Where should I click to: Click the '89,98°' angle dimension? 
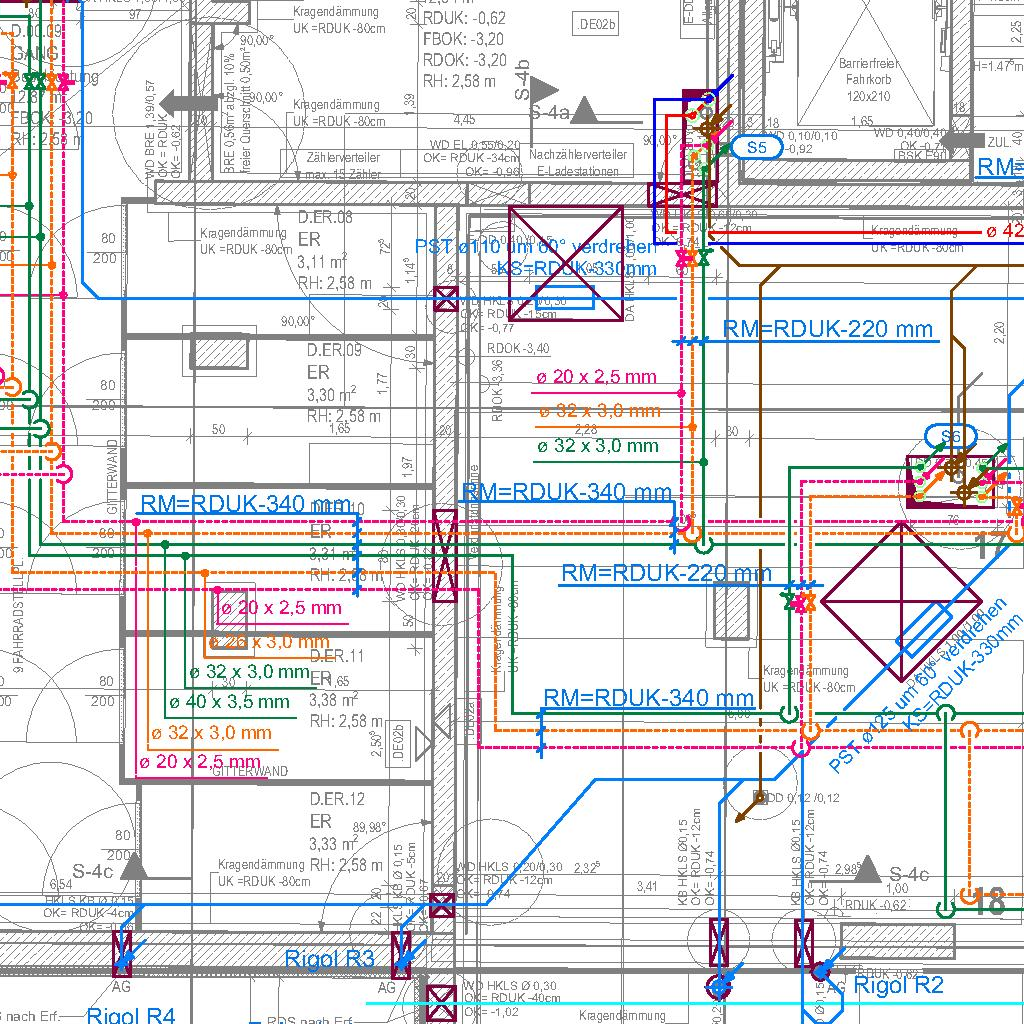(x=369, y=827)
